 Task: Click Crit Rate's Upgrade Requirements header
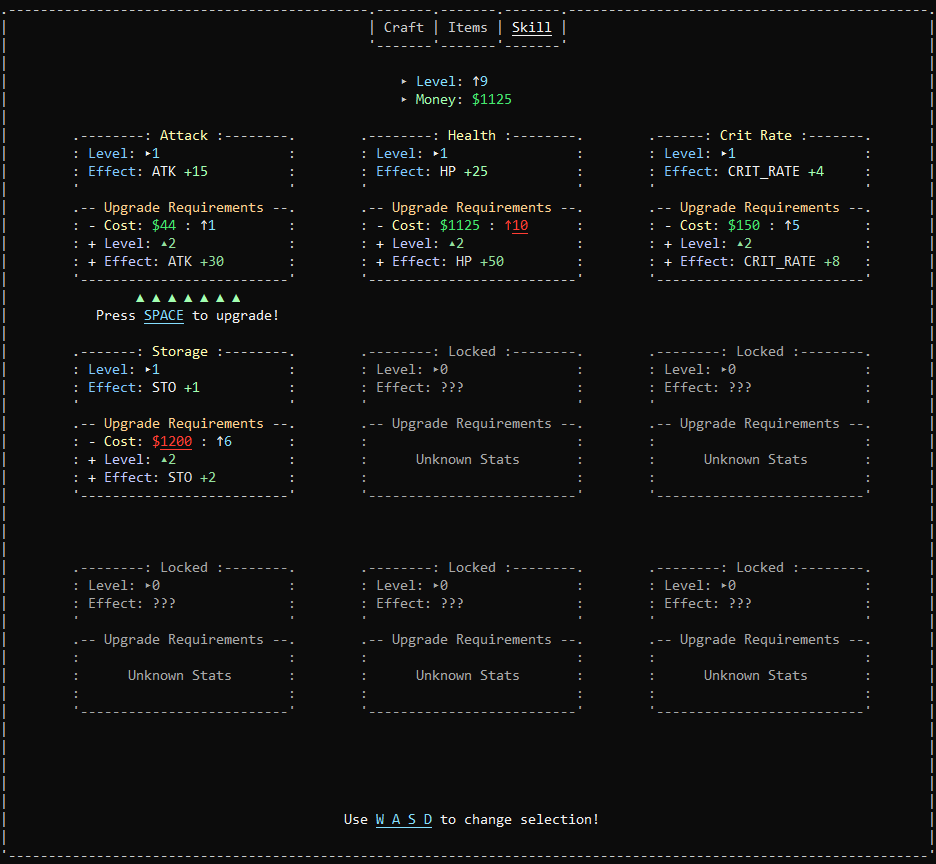(759, 208)
